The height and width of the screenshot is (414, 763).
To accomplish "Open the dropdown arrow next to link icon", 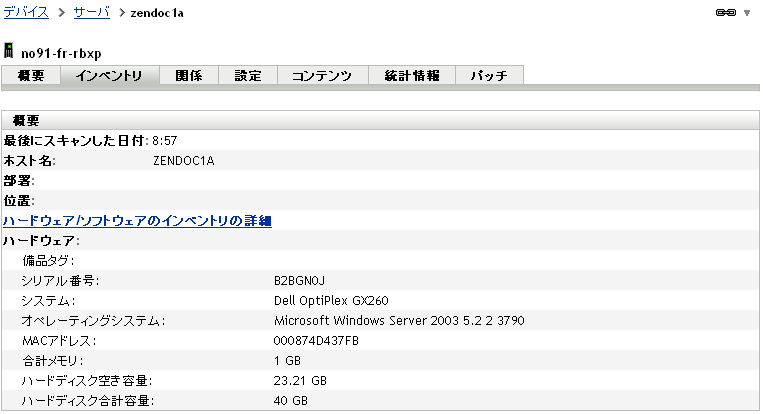I will point(747,13).
